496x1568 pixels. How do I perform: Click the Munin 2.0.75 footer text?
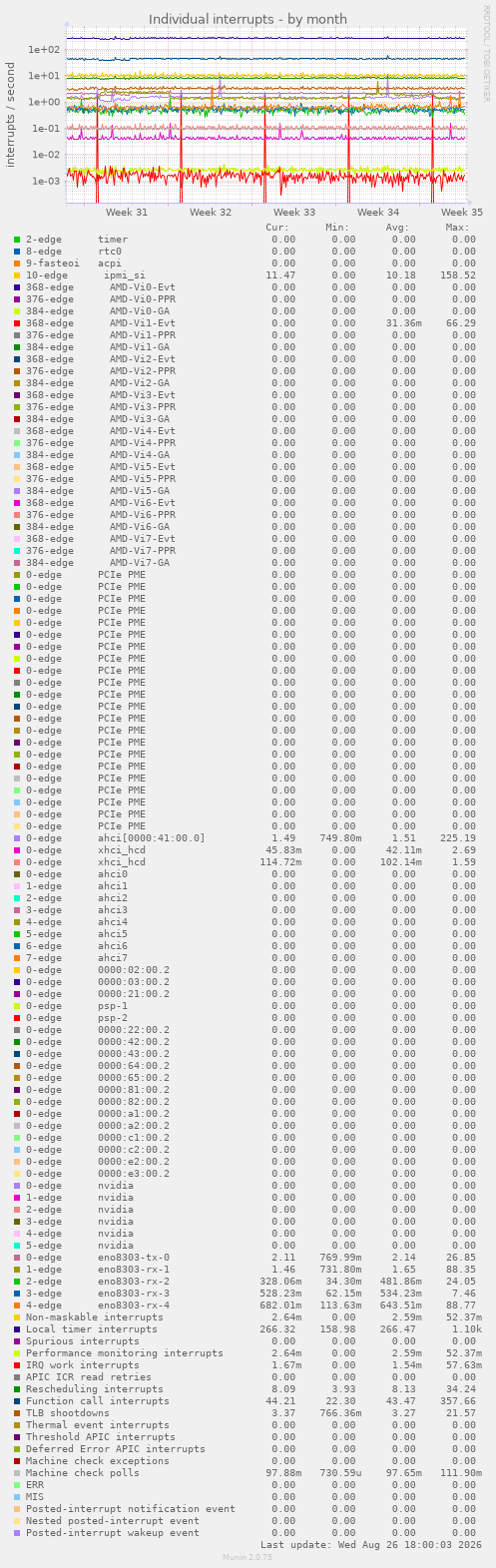(x=248, y=1556)
